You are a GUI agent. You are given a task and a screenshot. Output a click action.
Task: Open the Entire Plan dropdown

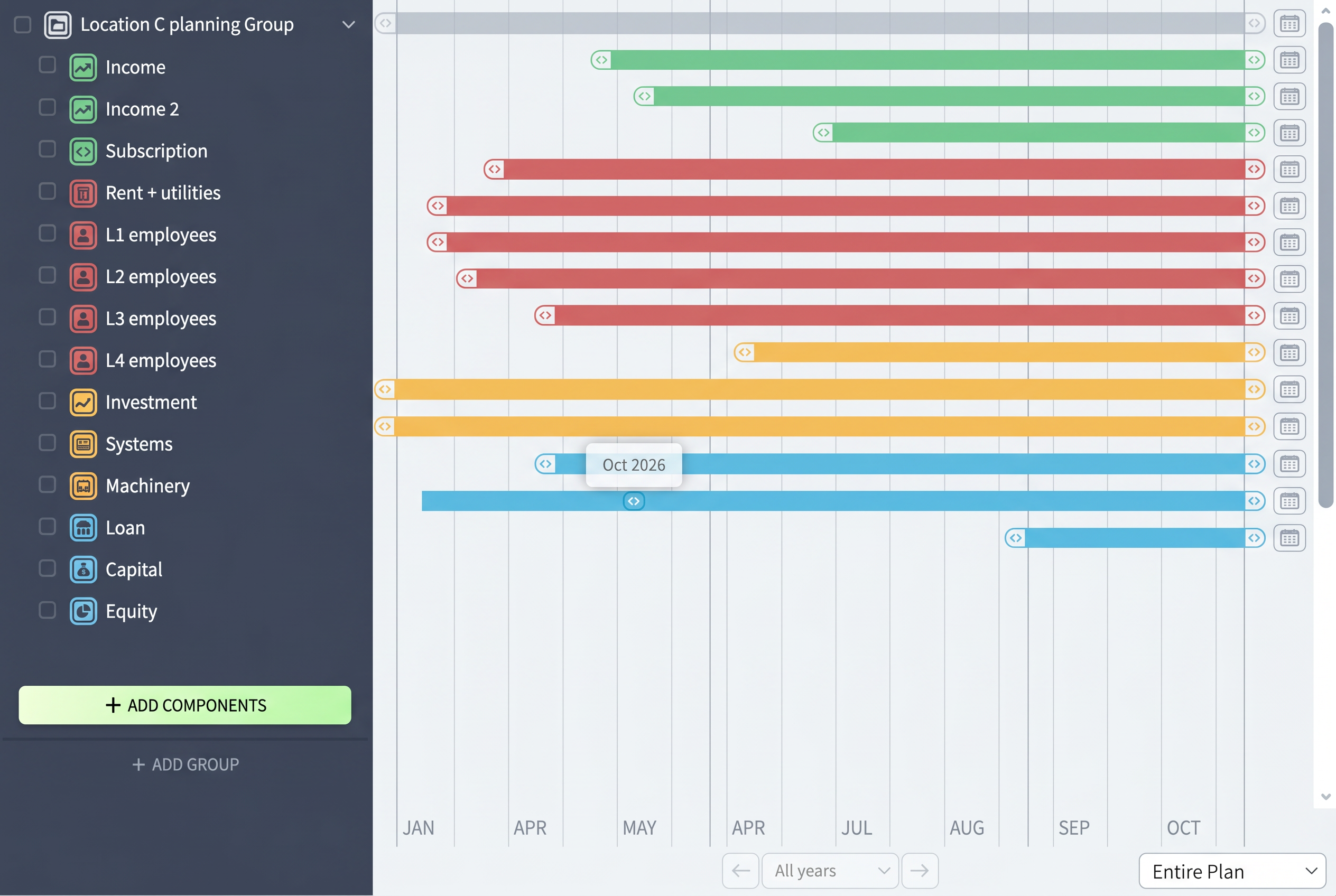pos(1232,871)
